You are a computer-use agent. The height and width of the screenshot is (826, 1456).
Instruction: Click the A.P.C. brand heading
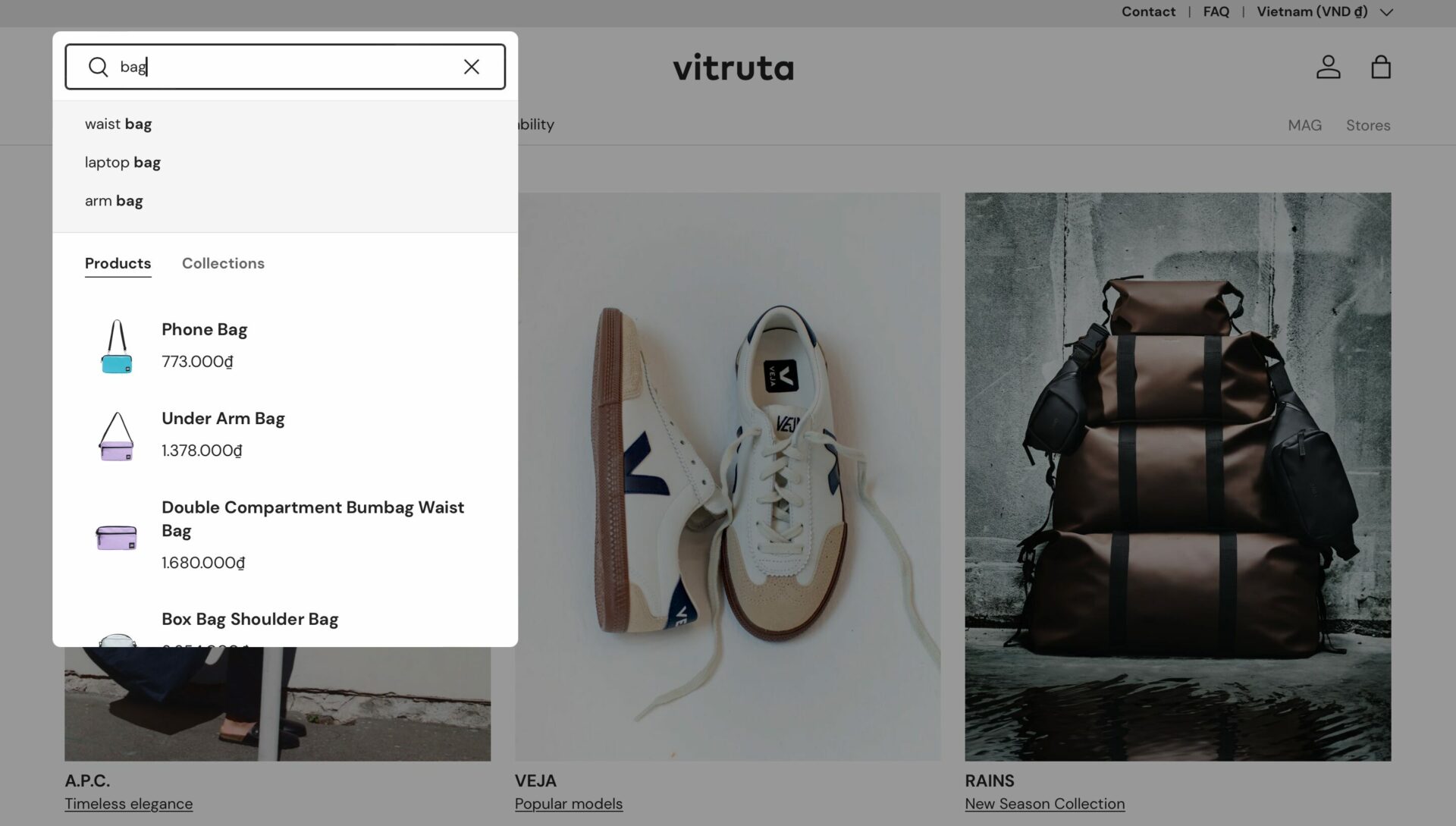tap(87, 780)
